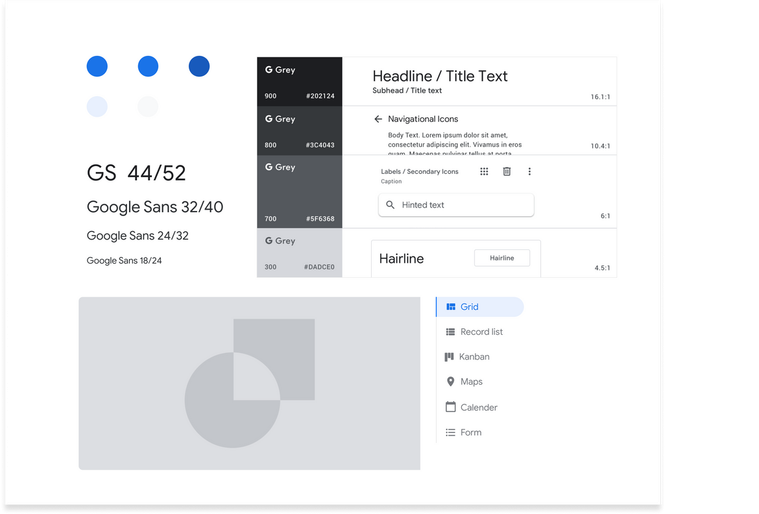
Task: Pick the Grey 900 #202124 swatch
Action: coord(300,81)
